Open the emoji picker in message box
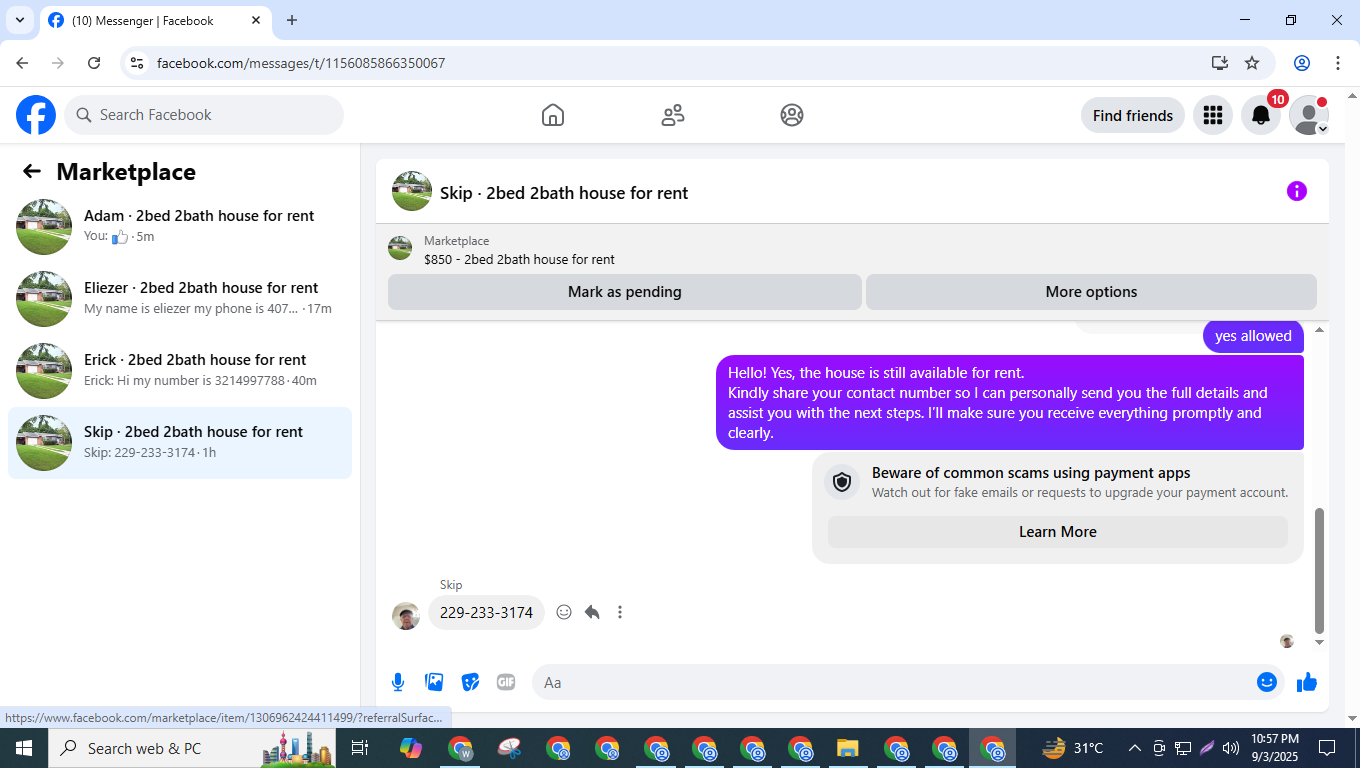This screenshot has width=1360, height=768. (x=1267, y=682)
